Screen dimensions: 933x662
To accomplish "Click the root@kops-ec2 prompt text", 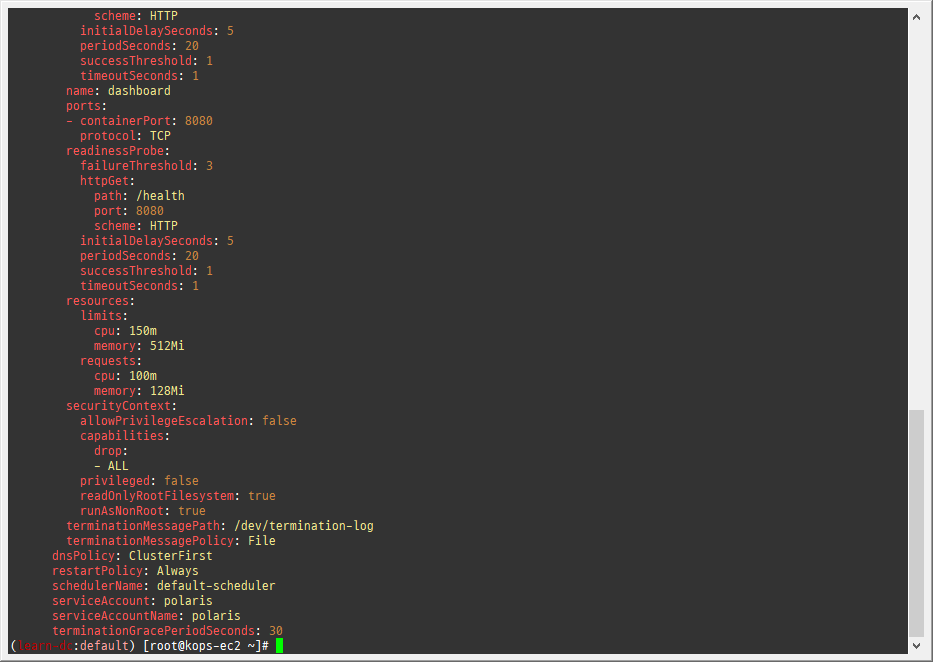I will point(197,645).
